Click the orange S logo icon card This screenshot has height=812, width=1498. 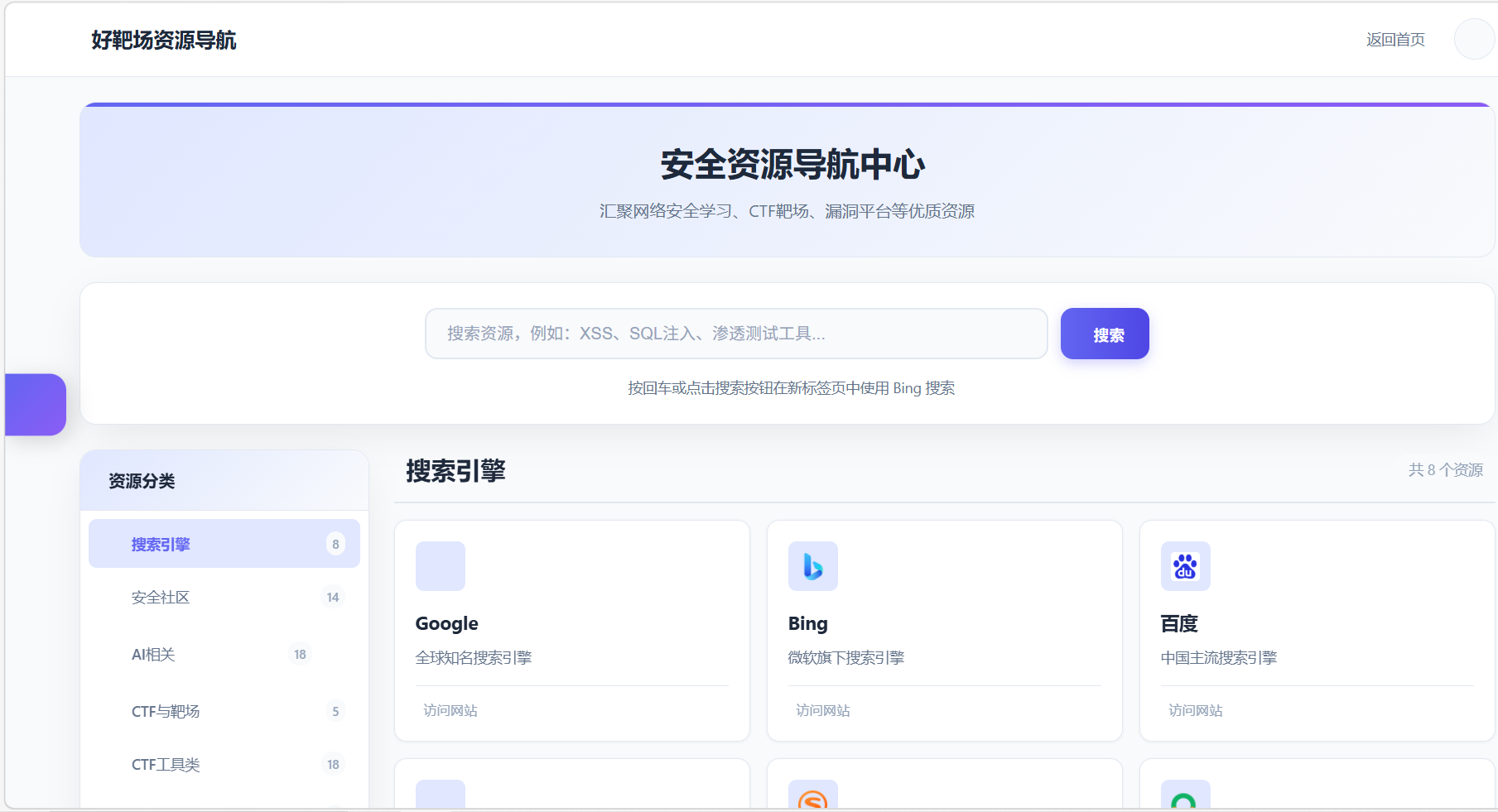813,795
